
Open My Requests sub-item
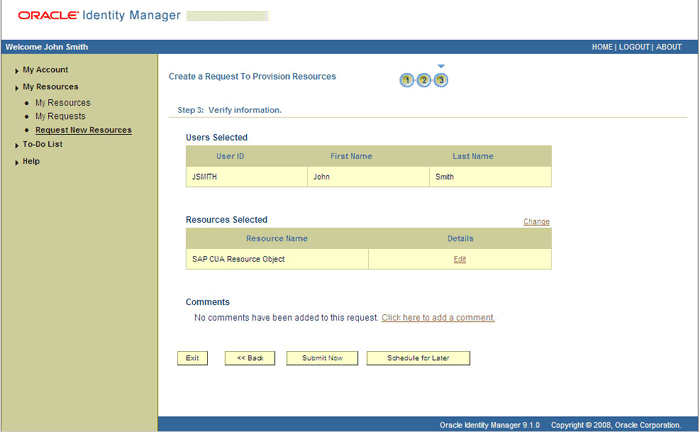pos(60,116)
